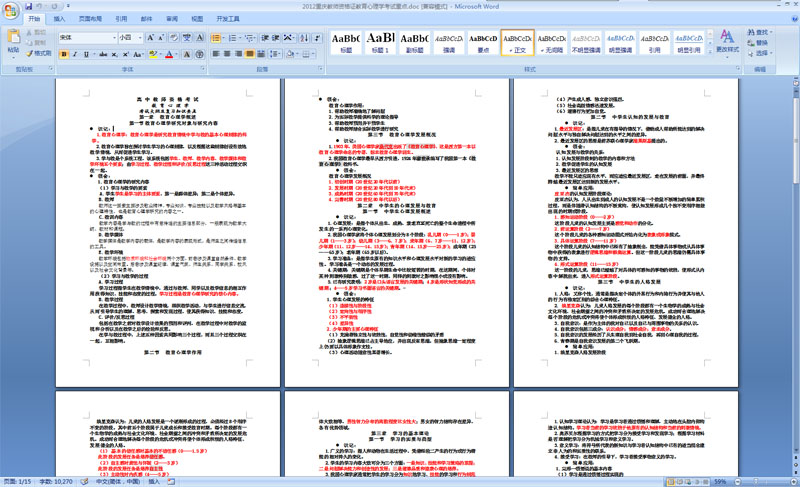The height and width of the screenshot is (487, 800).
Task: Apply the 副标题 style
Action: pos(414,42)
